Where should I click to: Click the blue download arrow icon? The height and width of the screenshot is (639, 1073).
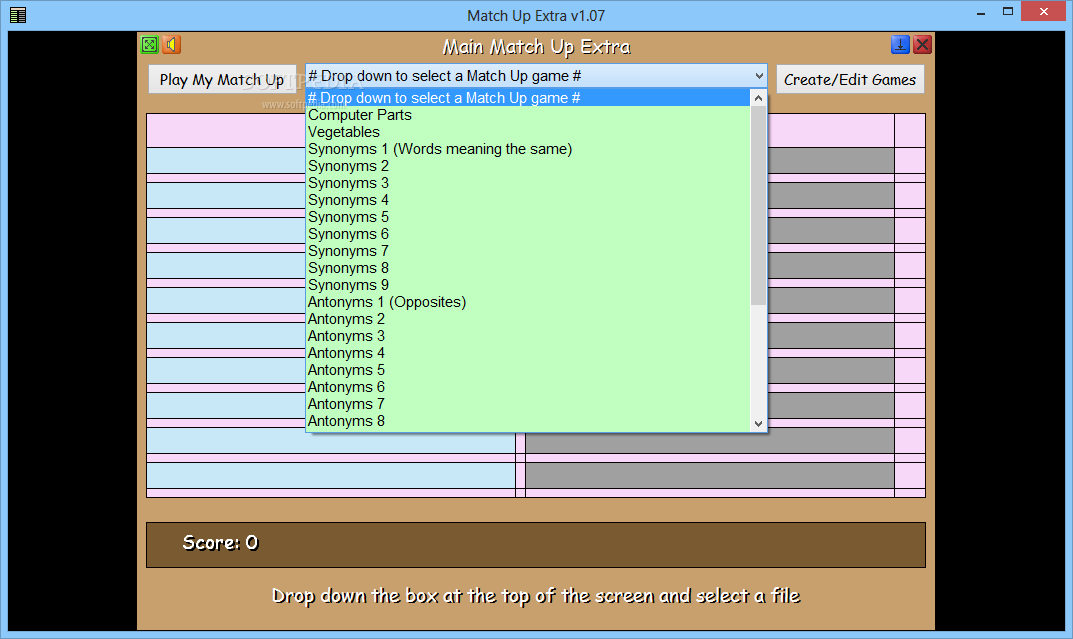900,45
